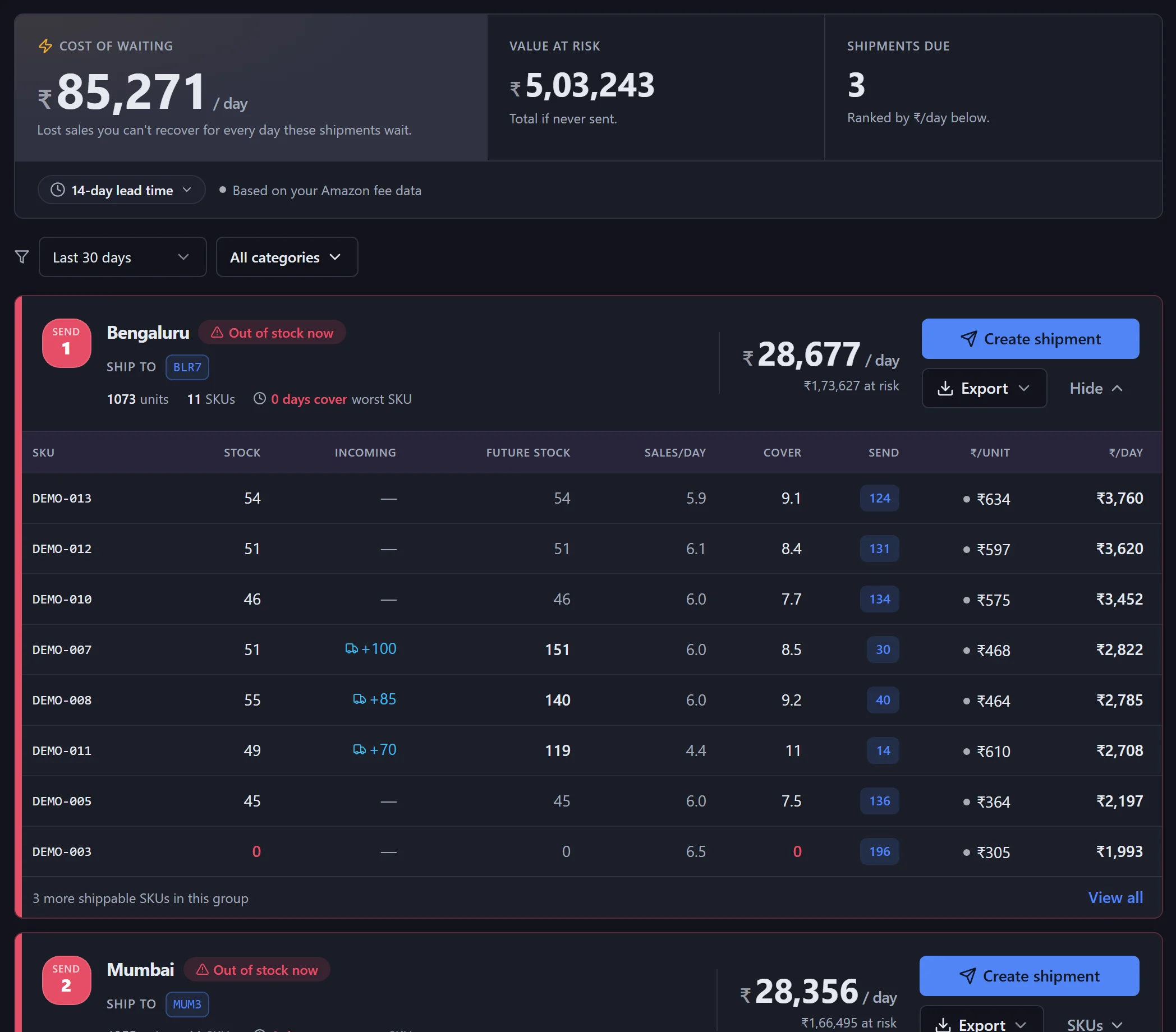1176x1032 pixels.
Task: Click the Based on your Amazon fee data note
Action: [x=327, y=190]
